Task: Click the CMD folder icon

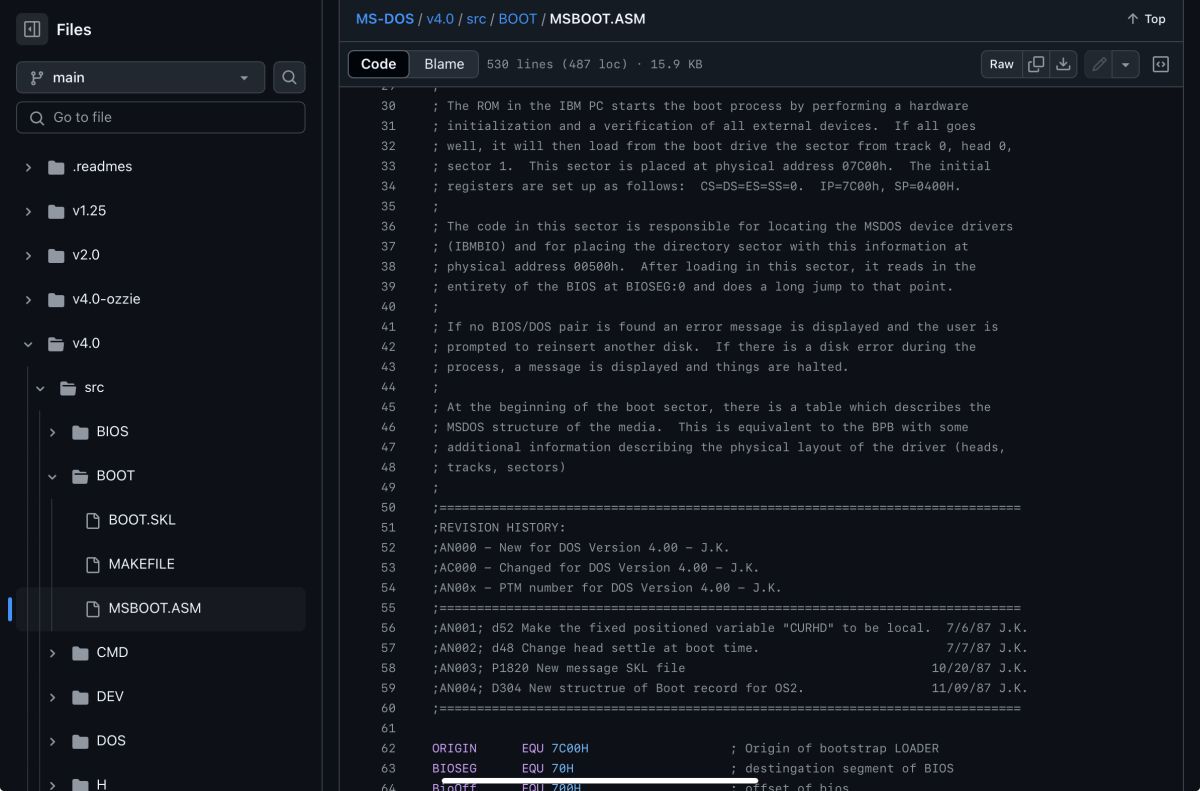Action: (x=81, y=652)
